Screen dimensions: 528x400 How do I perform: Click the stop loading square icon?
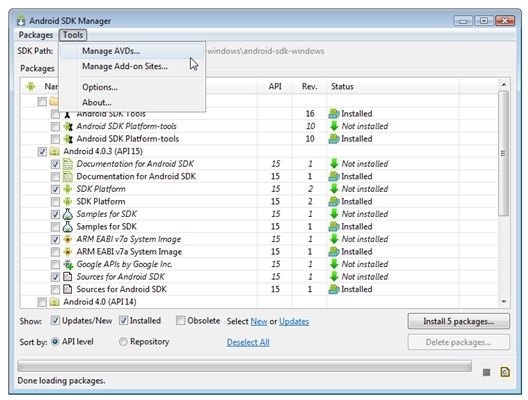tap(486, 372)
